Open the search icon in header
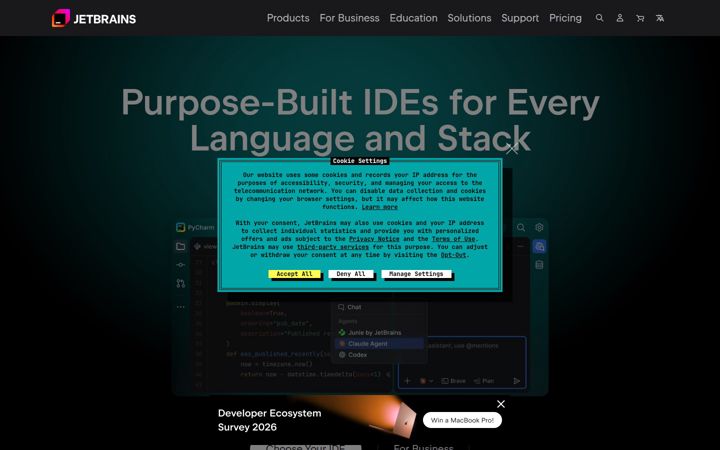This screenshot has width=720, height=450. coord(599,18)
